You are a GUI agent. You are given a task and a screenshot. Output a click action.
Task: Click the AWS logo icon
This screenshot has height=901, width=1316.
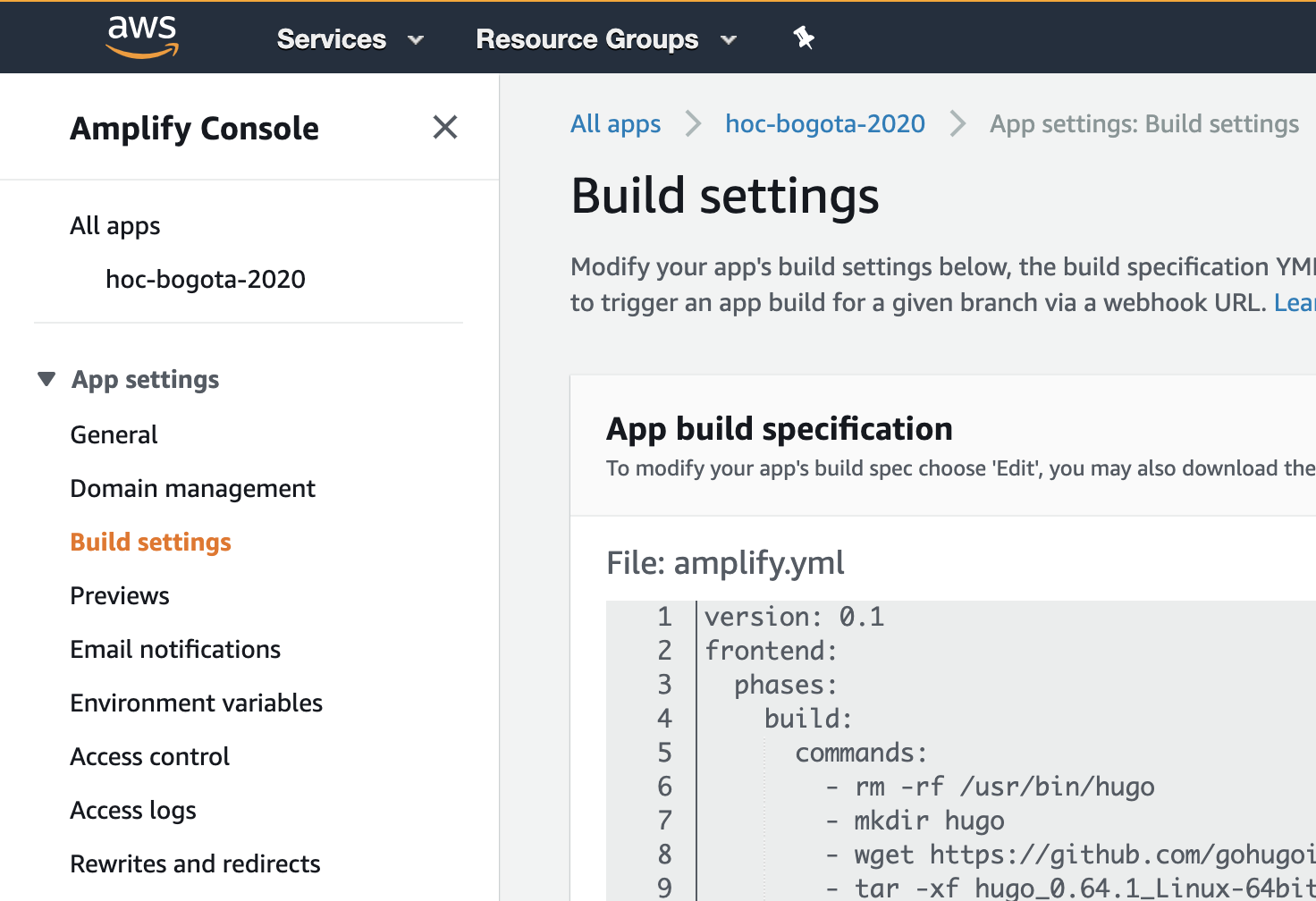142,38
